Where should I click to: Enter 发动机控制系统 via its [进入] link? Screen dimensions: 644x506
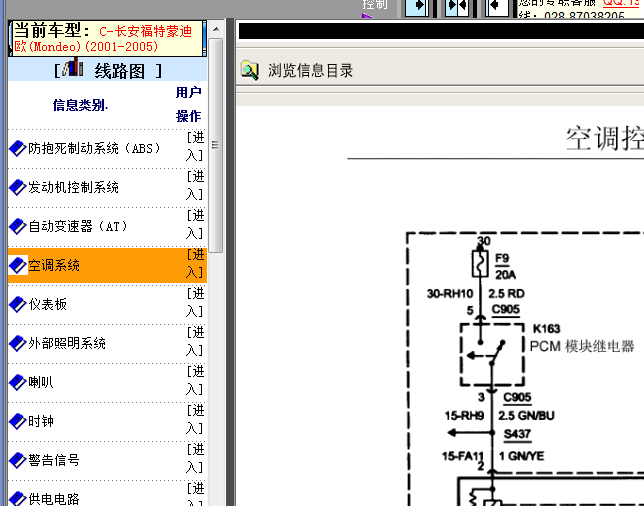tap(195, 185)
